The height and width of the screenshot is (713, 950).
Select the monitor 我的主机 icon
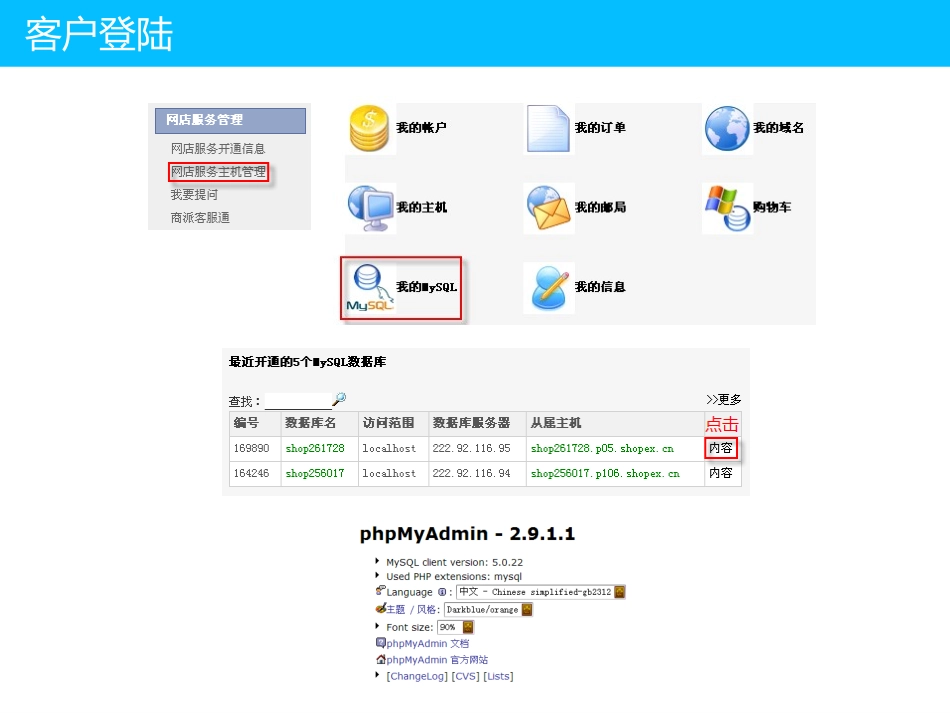(x=370, y=208)
